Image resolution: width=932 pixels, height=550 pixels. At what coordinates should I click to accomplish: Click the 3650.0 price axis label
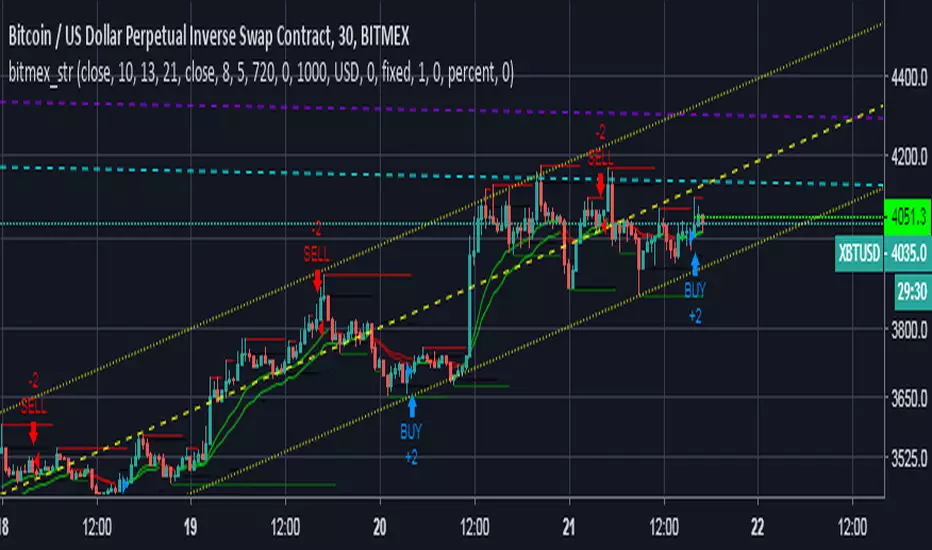click(x=909, y=398)
